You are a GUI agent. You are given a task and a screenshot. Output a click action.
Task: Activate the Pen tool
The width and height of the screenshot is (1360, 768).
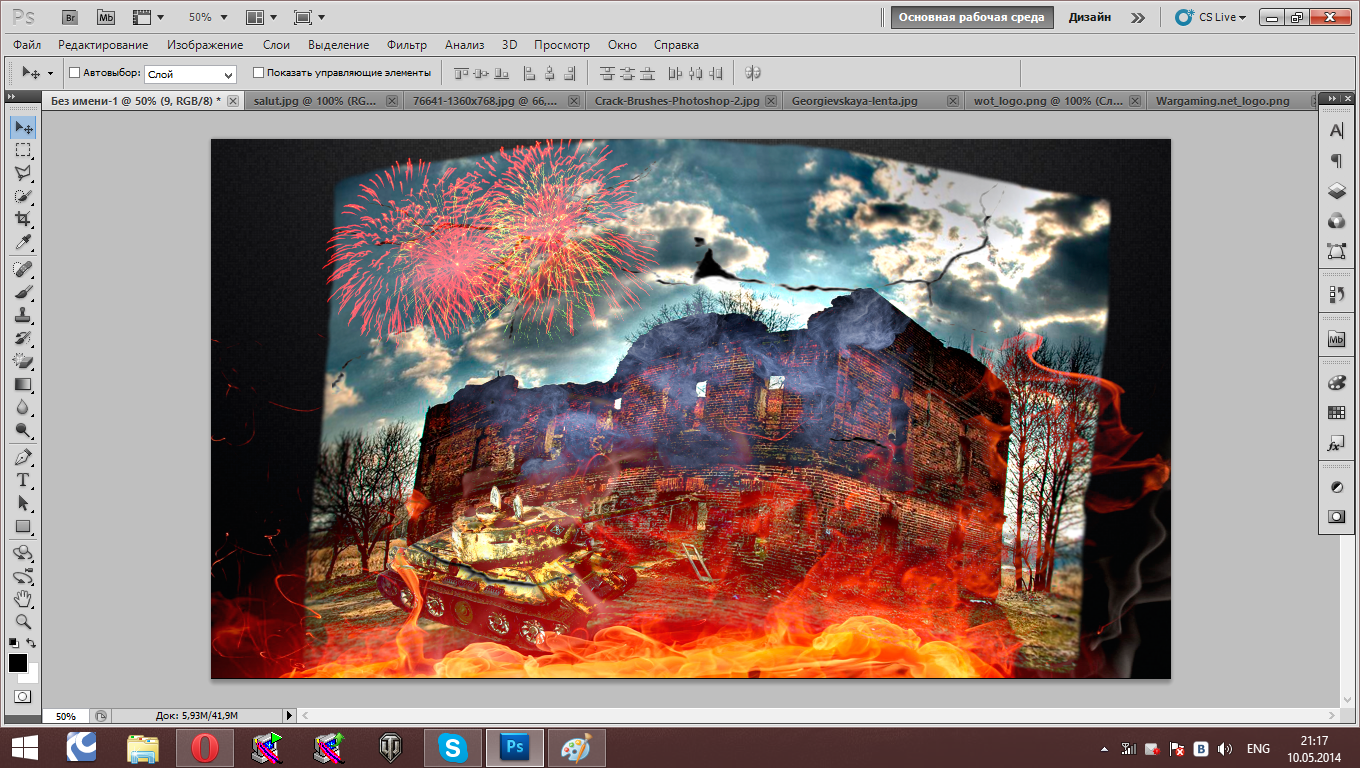pos(23,457)
